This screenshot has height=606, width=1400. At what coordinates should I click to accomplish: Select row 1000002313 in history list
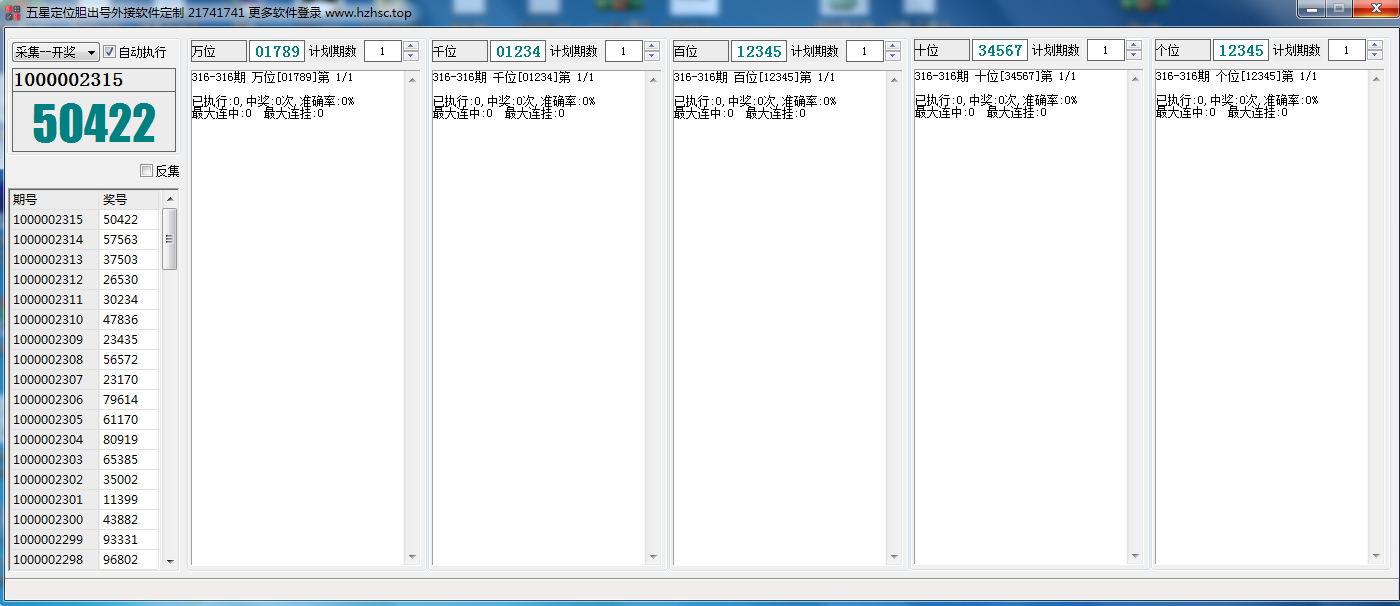pos(85,259)
